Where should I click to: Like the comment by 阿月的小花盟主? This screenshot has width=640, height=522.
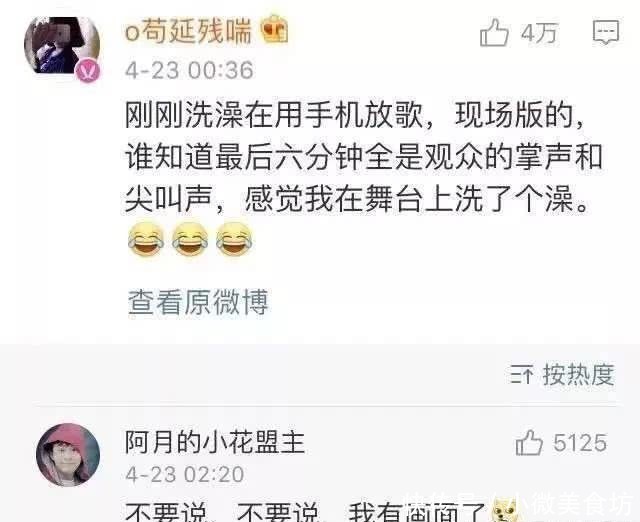tap(529, 443)
